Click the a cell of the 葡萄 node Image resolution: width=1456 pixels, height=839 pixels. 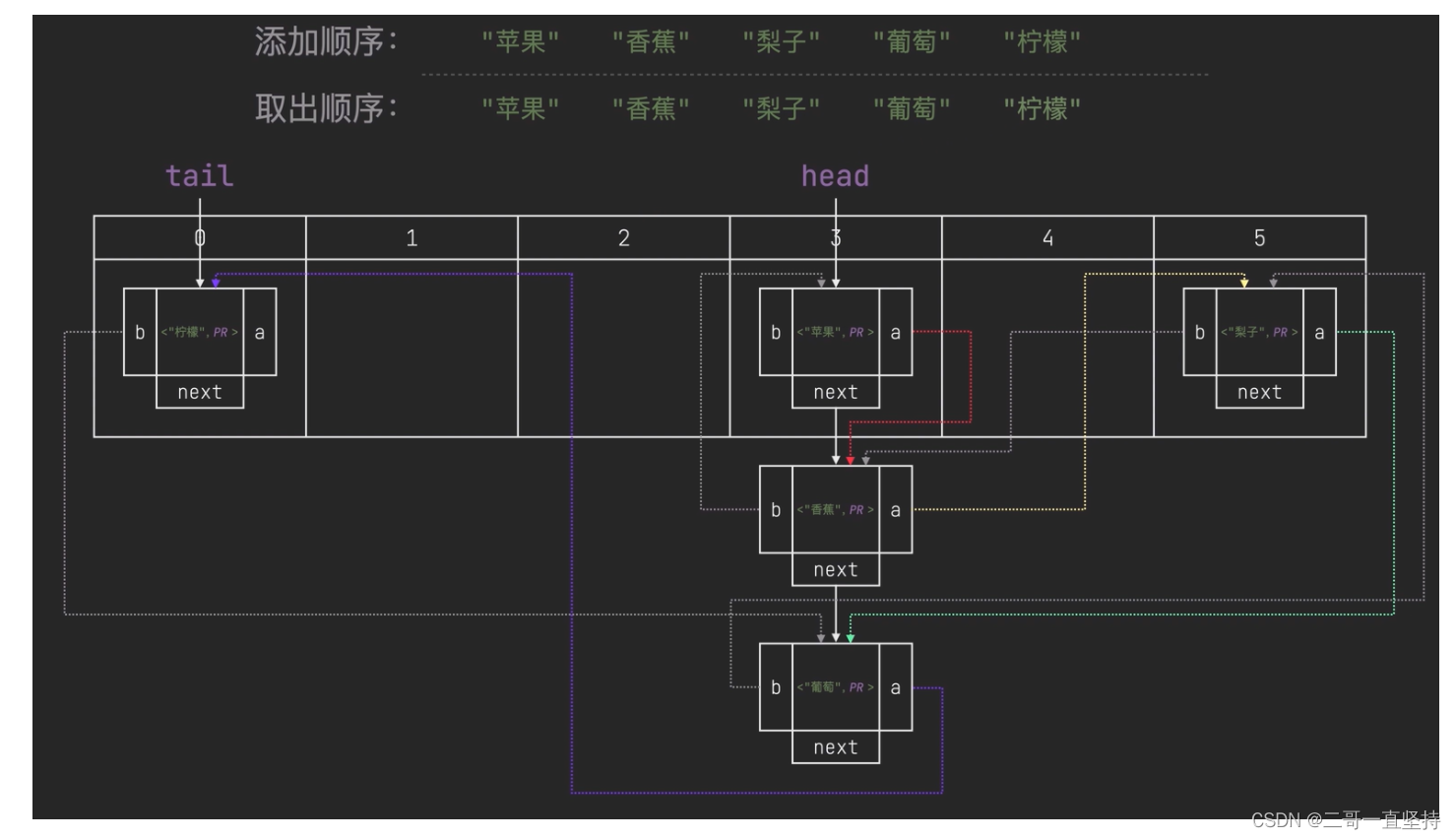pos(896,687)
